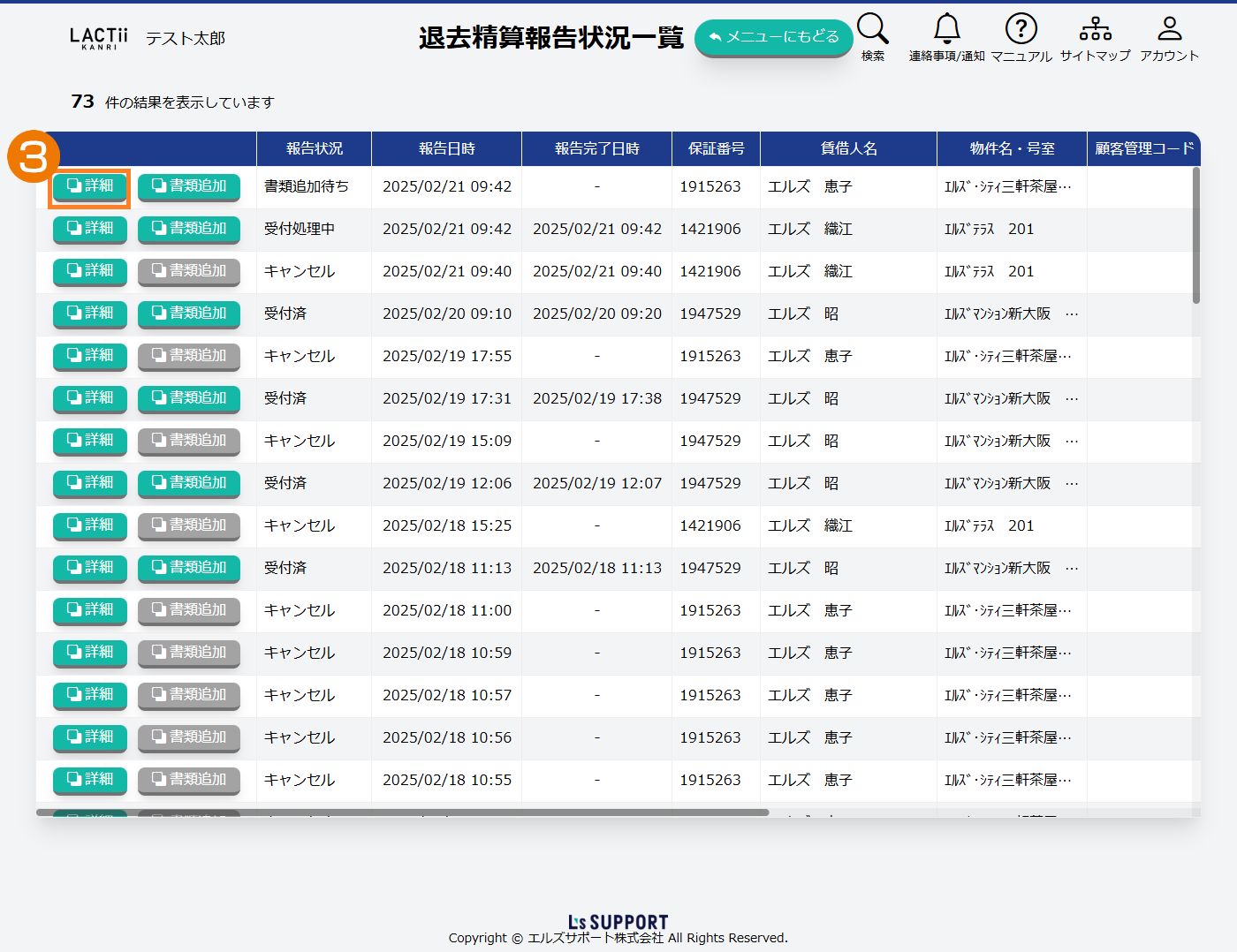Open 詳細 for the 書類追加待ち row
Viewport: 1237px width, 952px height.
pos(90,186)
